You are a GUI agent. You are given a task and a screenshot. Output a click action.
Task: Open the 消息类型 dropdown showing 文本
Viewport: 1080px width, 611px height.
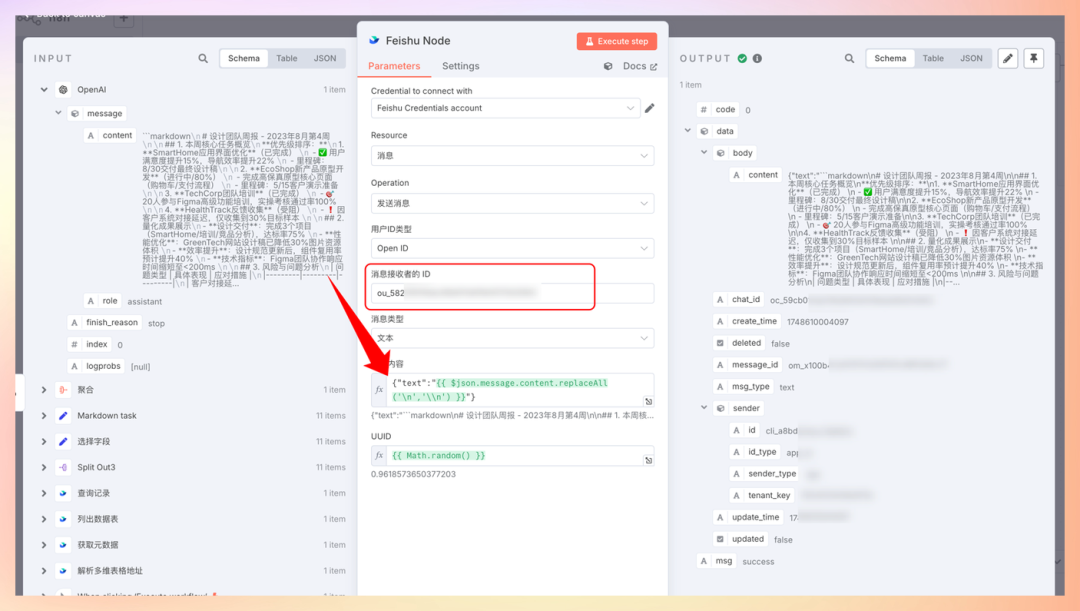coord(512,338)
